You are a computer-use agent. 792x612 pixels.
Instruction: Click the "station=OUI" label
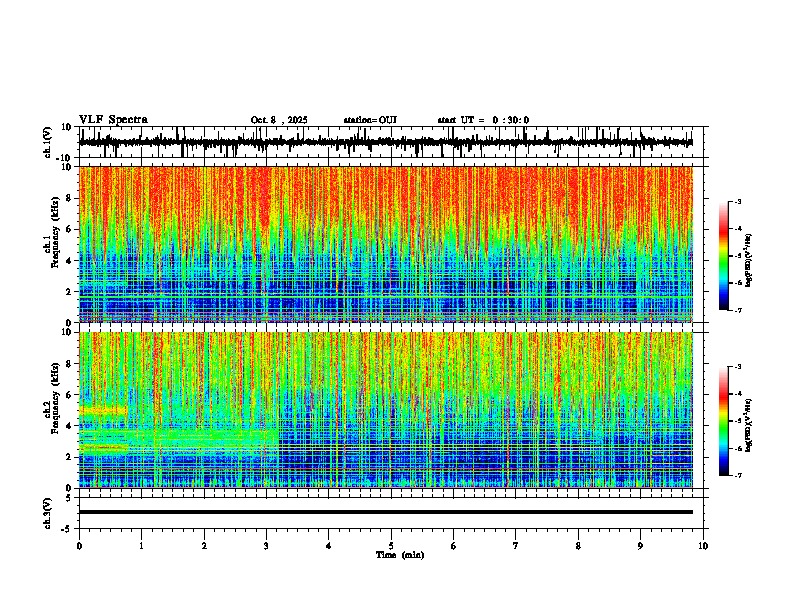370,120
